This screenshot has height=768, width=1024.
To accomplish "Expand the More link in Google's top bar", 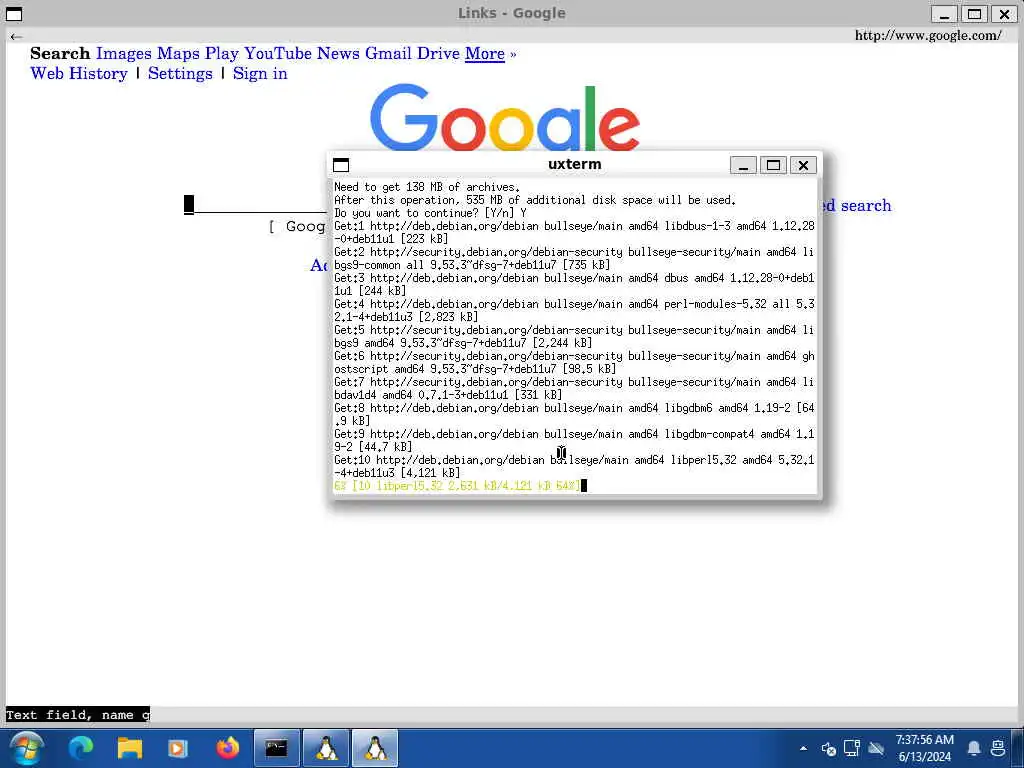I will [x=485, y=54].
